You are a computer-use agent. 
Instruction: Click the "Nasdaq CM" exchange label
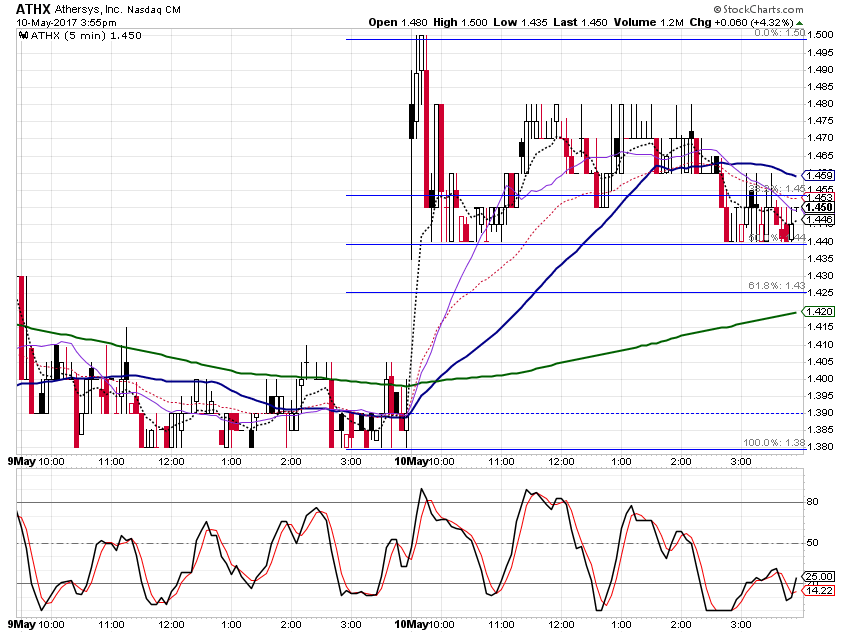[x=154, y=10]
